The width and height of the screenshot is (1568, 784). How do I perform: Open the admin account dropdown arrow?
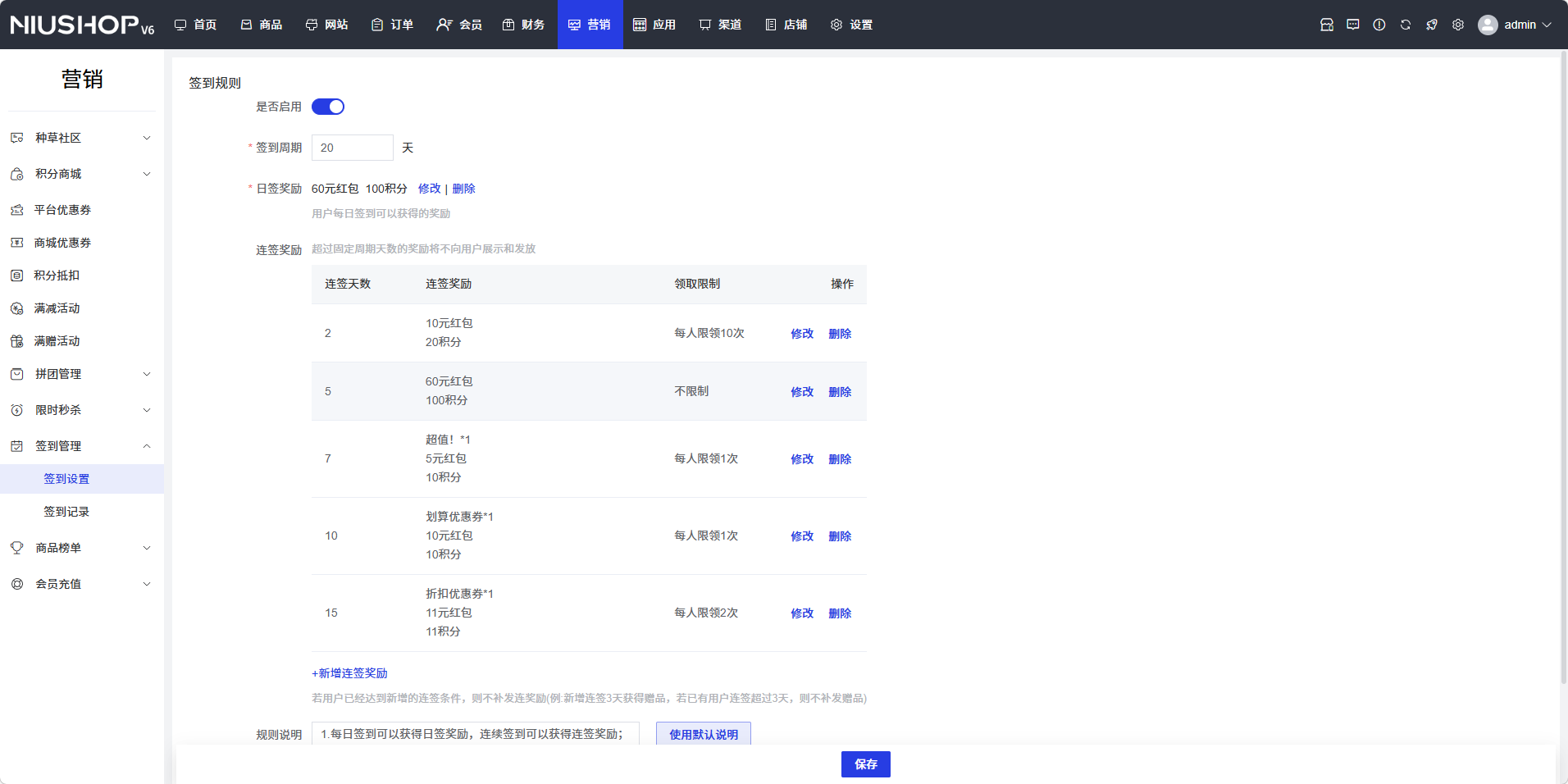[x=1547, y=25]
